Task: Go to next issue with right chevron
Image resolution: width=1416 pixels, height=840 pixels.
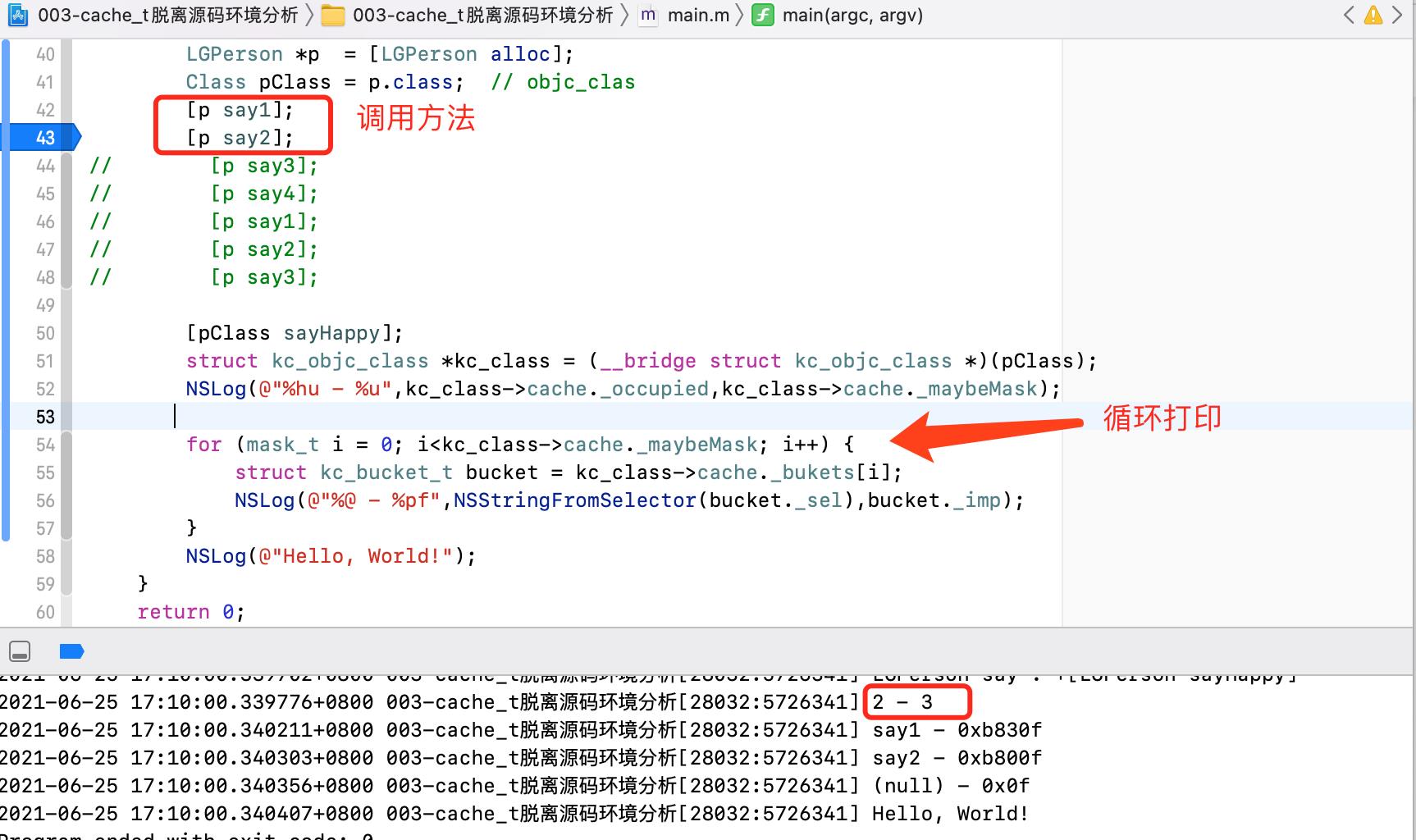Action: tap(1397, 15)
